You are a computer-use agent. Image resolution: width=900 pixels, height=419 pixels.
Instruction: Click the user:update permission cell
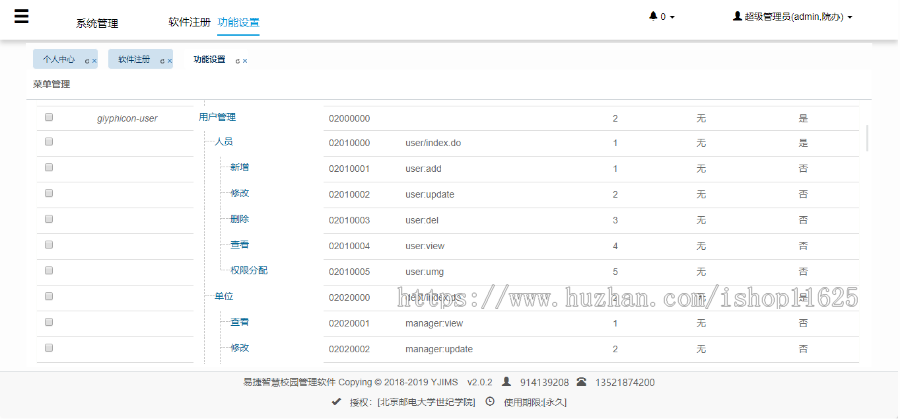tap(429, 195)
